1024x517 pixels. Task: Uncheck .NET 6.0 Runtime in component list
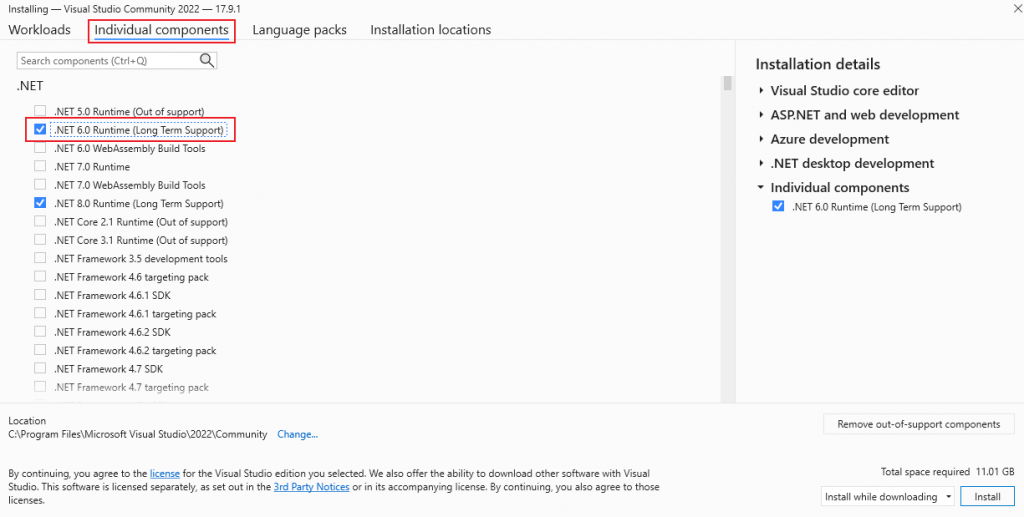point(40,130)
